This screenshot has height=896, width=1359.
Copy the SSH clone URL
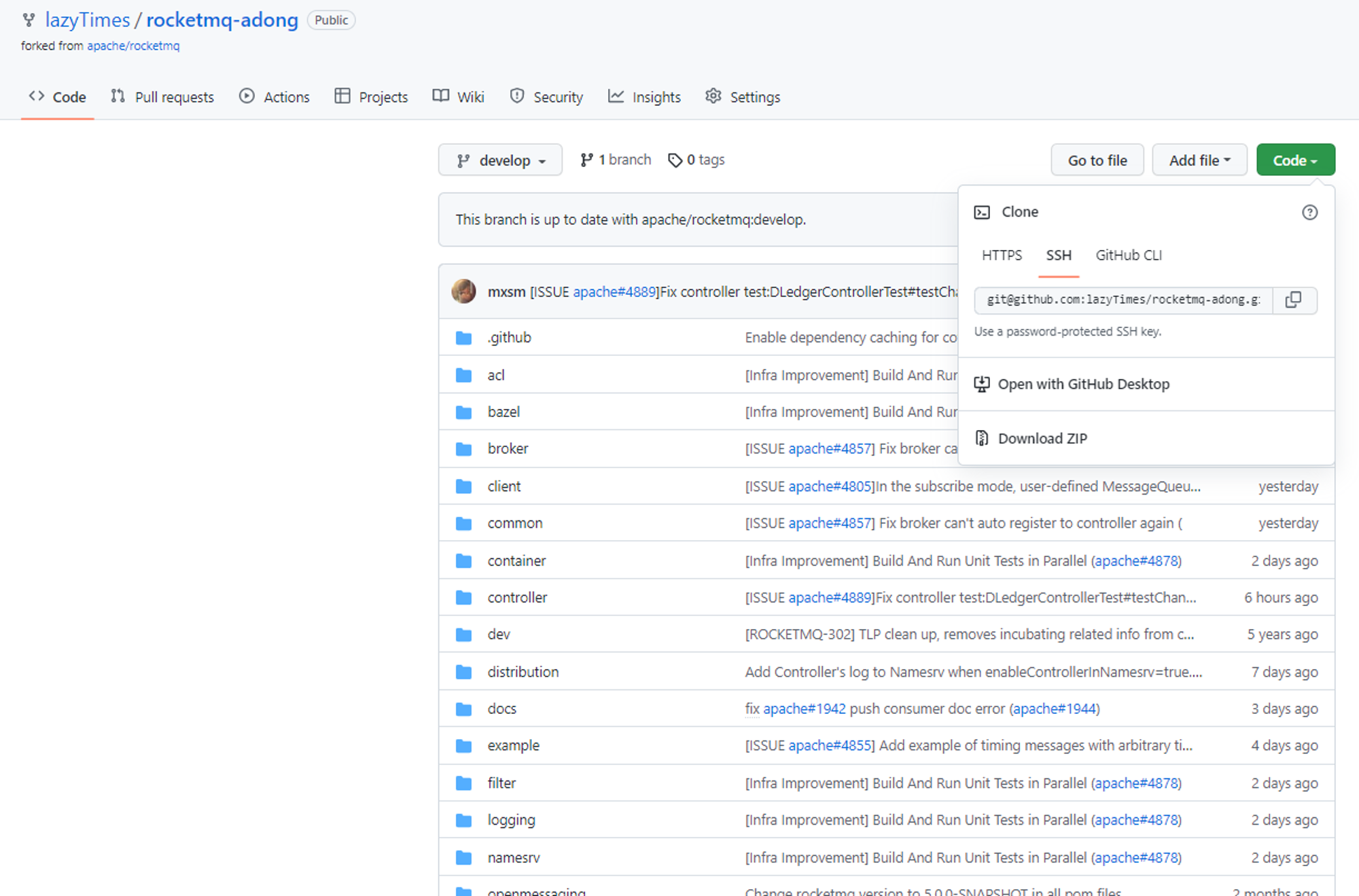(x=1294, y=300)
